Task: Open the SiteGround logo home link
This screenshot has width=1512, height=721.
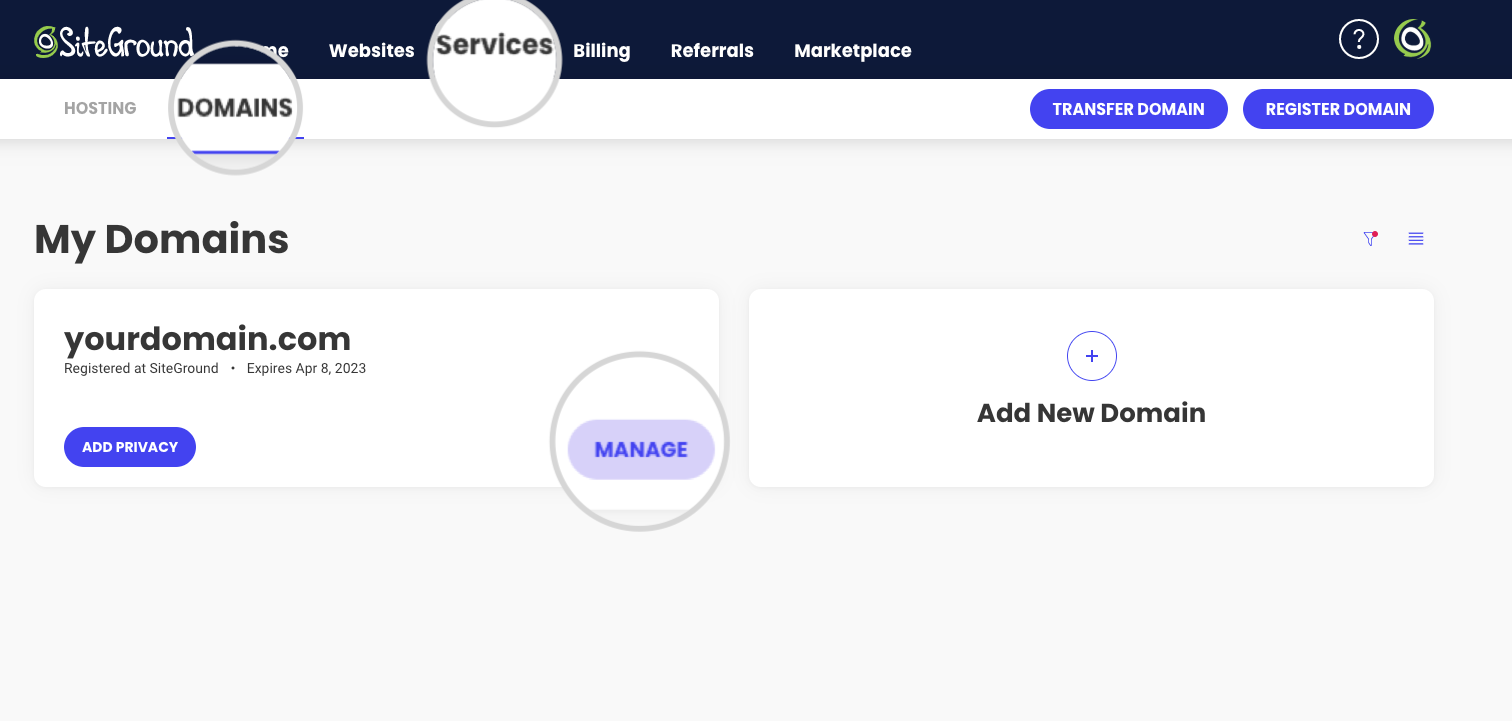Action: pyautogui.click(x=114, y=42)
